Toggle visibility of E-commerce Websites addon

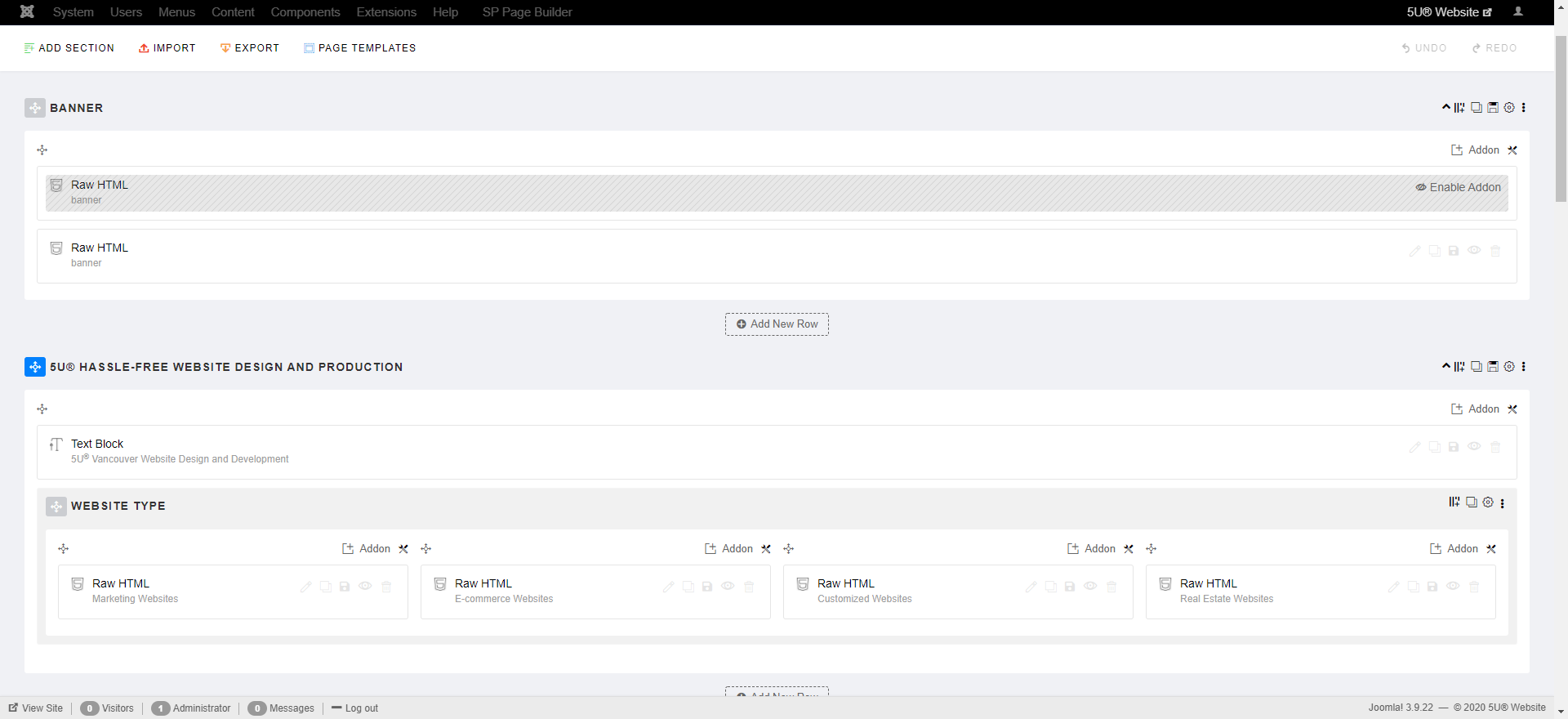(x=728, y=587)
